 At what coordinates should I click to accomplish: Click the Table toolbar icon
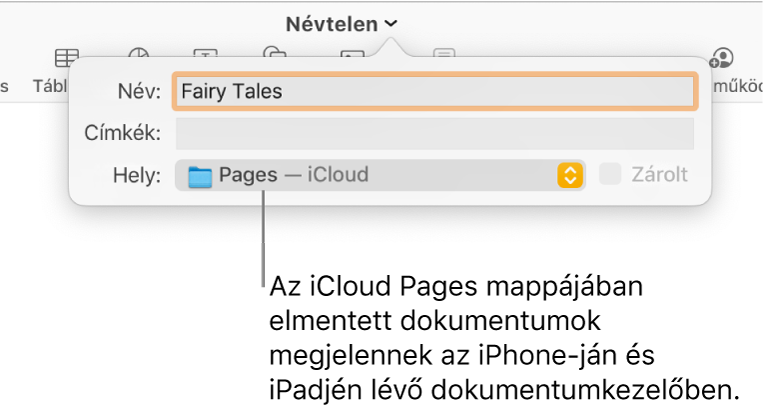pos(67,58)
